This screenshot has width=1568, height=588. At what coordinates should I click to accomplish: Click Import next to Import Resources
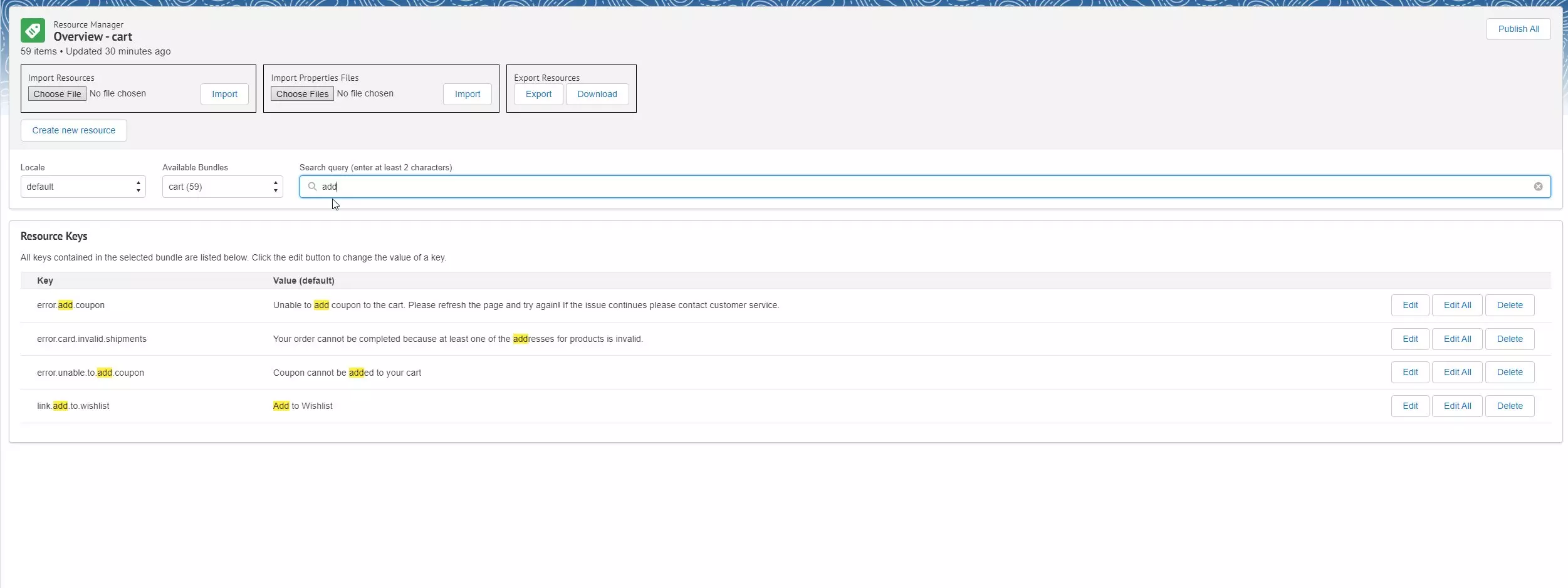tap(224, 94)
